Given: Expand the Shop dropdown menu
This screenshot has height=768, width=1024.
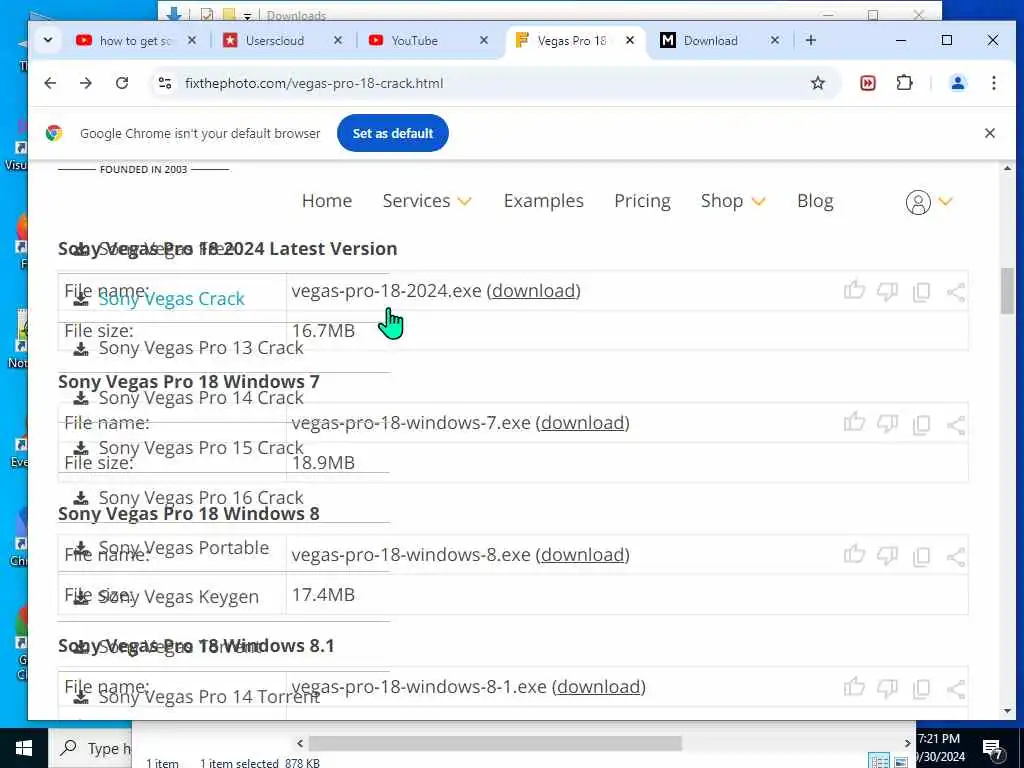Looking at the screenshot, I should point(733,200).
